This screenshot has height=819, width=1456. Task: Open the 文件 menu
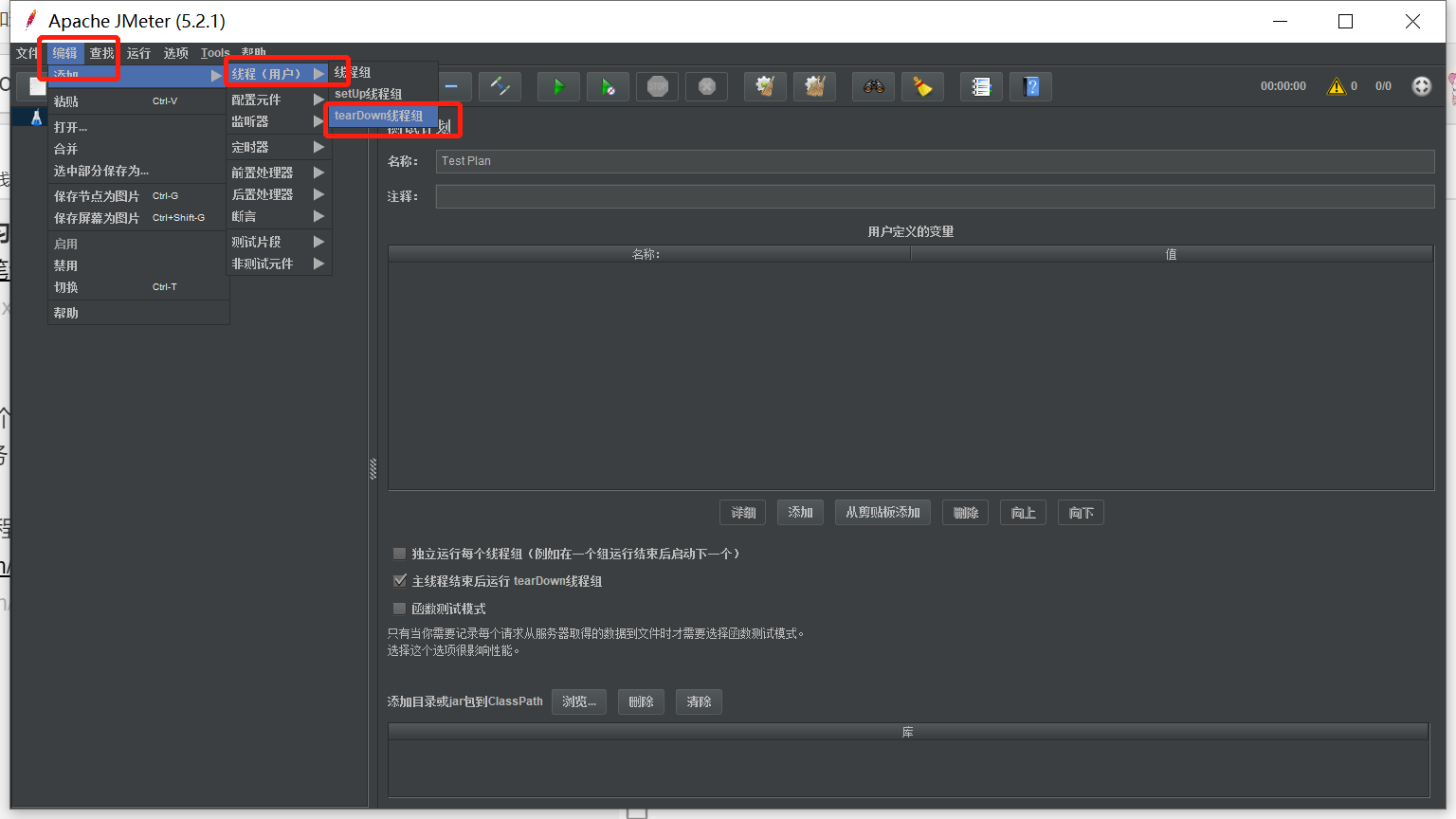(x=27, y=53)
